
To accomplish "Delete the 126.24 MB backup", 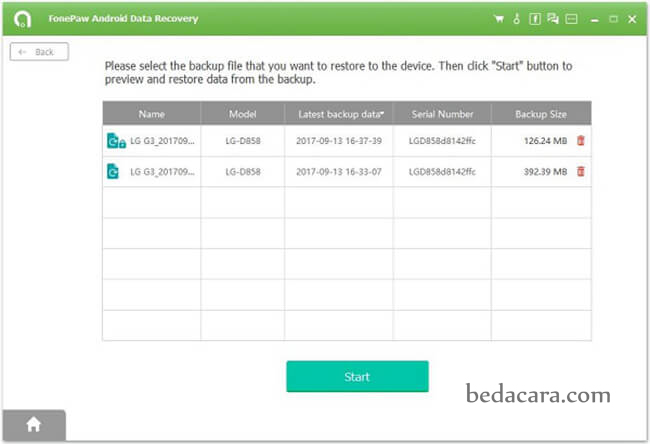I will click(581, 141).
